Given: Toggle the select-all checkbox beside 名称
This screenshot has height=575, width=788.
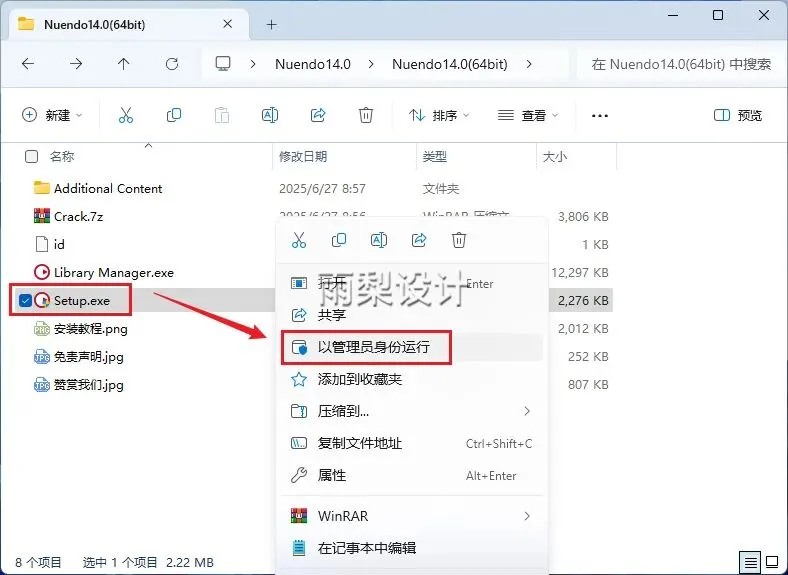Looking at the screenshot, I should tap(31, 156).
